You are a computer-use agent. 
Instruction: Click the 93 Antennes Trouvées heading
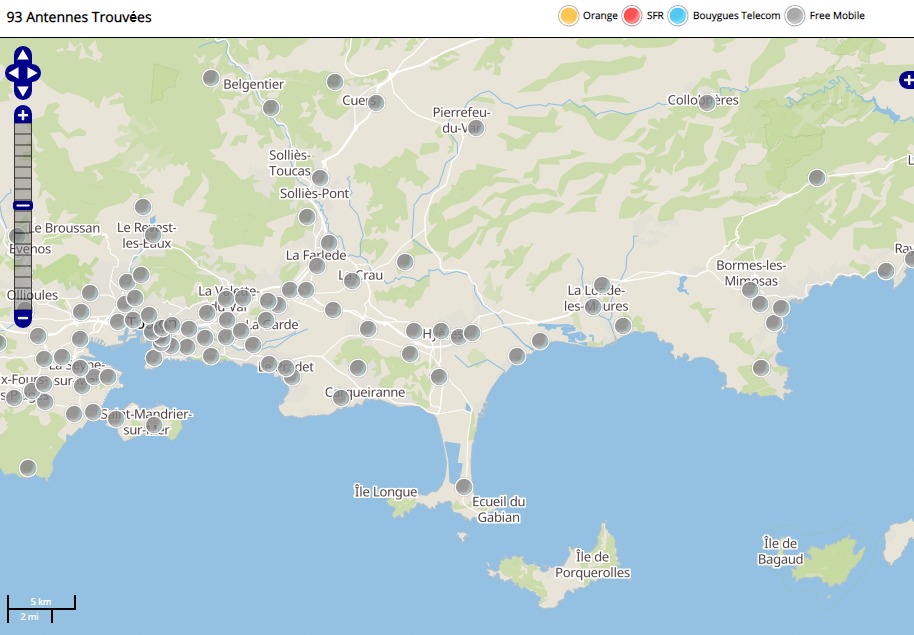coord(79,17)
